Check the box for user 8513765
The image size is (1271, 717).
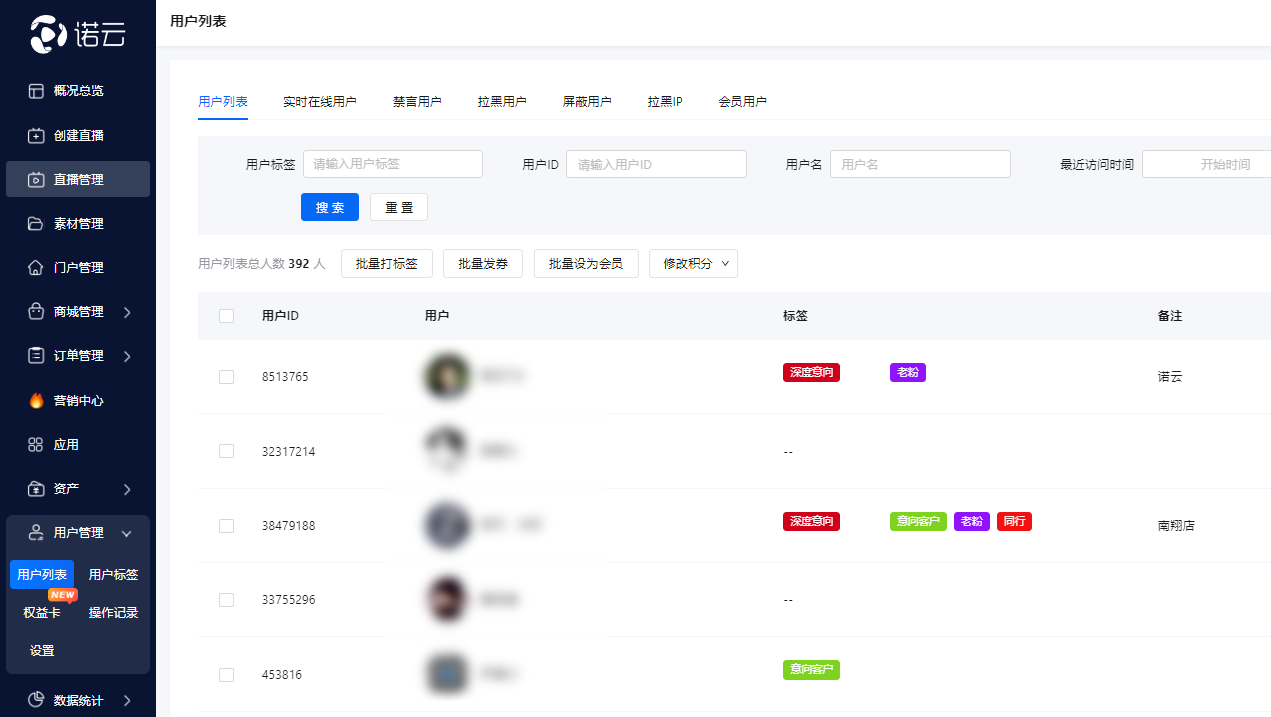tap(226, 377)
